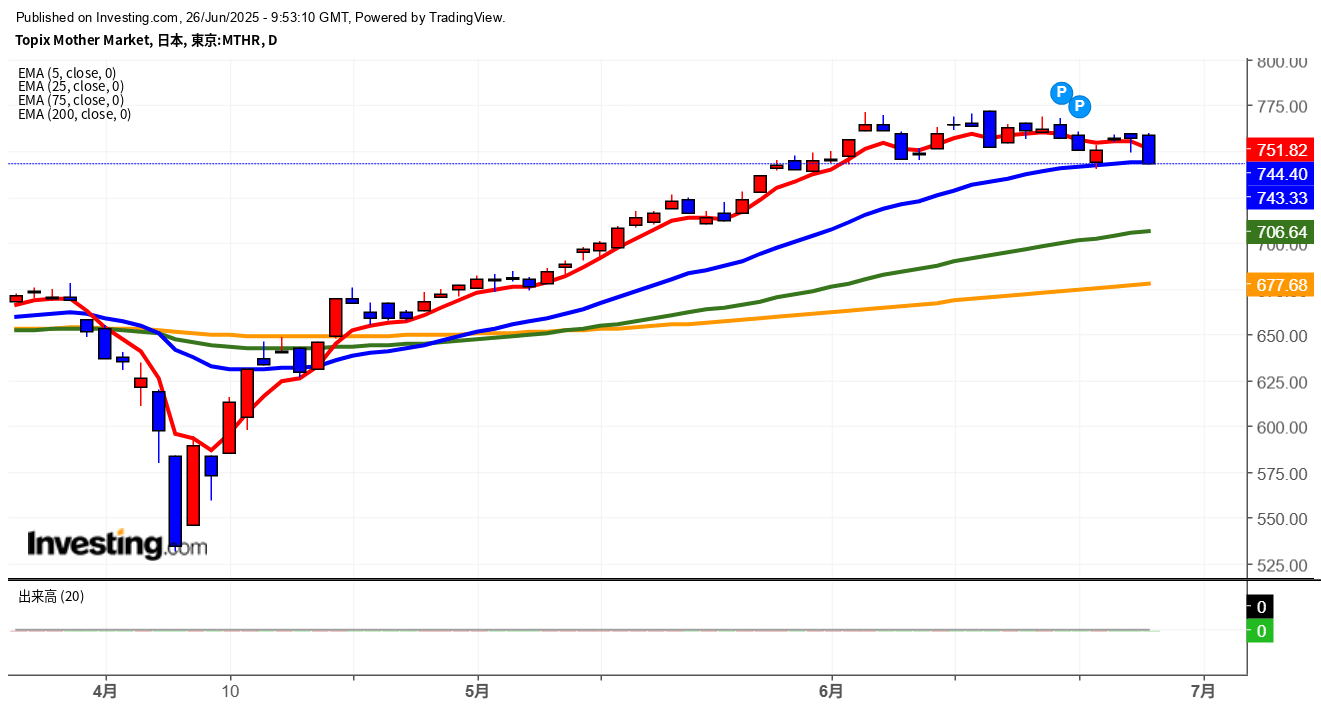Click the 7月 date axis label
Viewport: 1321px width, 708px height.
[x=1204, y=691]
